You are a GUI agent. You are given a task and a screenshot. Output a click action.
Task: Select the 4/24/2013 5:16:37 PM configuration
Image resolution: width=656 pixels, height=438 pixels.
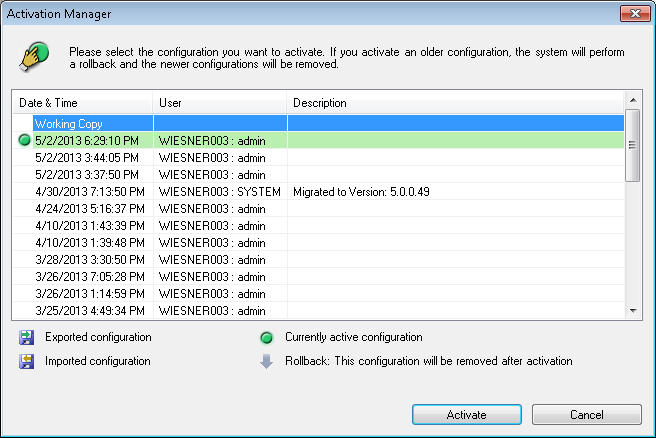pyautogui.click(x=318, y=209)
